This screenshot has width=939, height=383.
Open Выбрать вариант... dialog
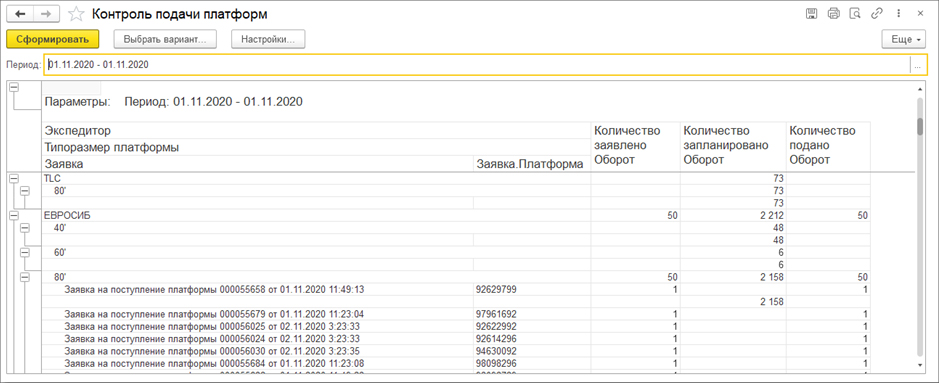click(165, 39)
